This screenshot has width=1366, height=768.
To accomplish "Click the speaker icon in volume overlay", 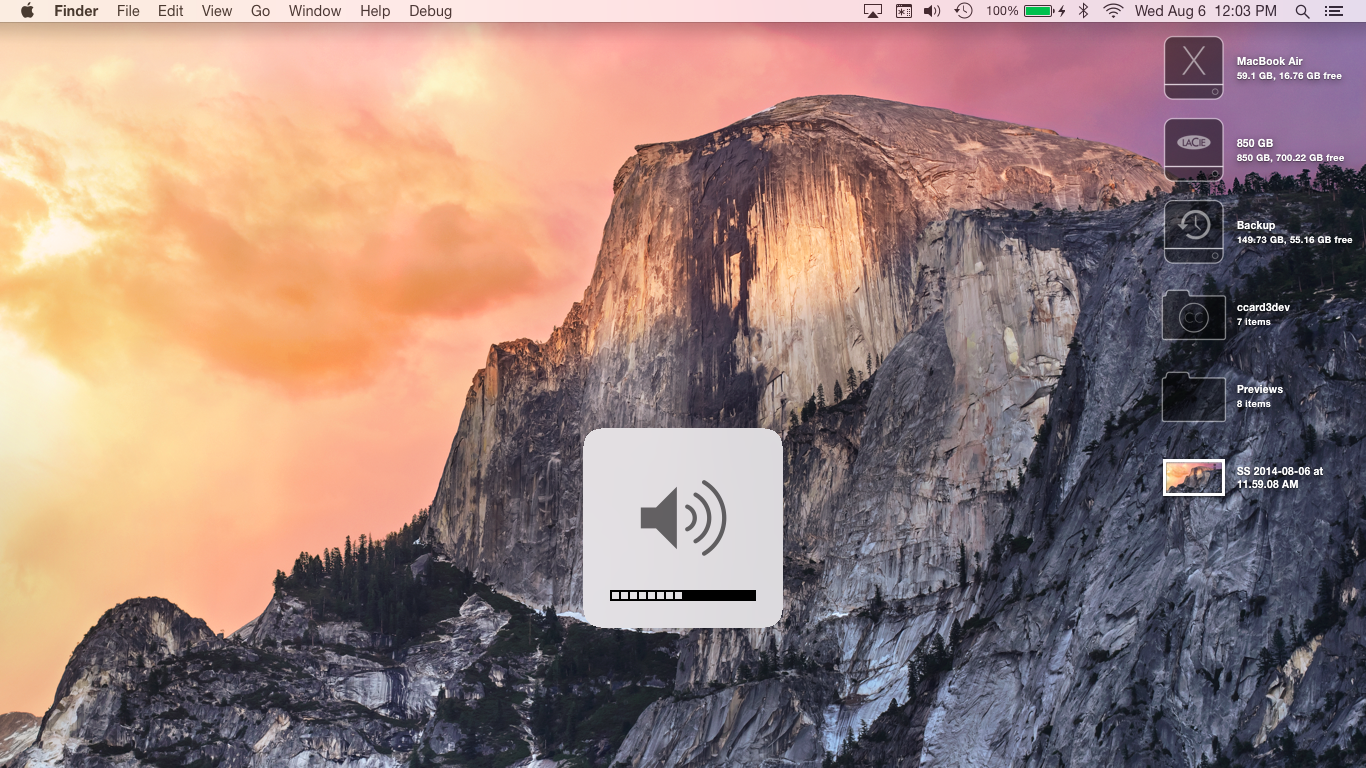I will tap(683, 518).
